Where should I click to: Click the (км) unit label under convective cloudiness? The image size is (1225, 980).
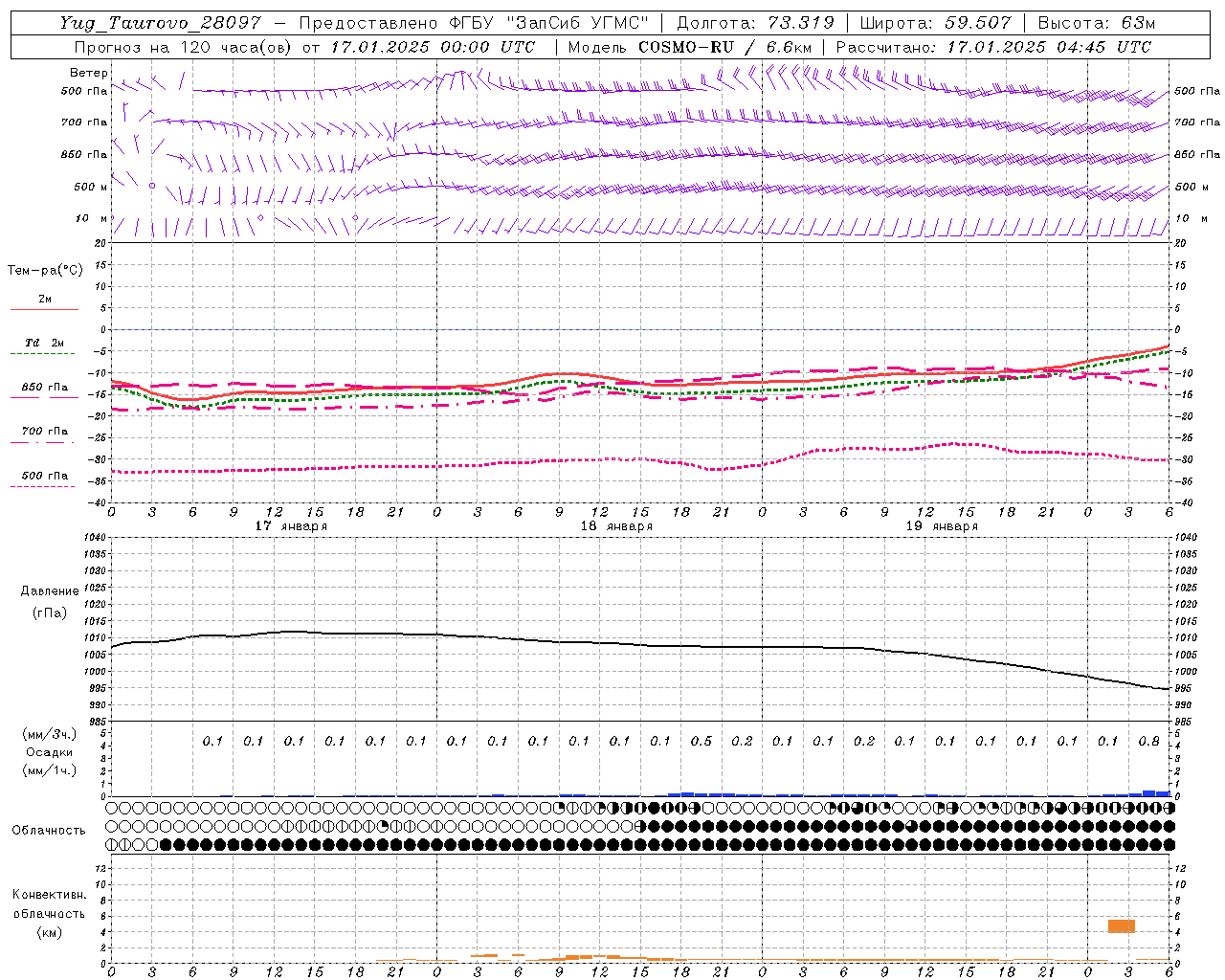coord(49,932)
